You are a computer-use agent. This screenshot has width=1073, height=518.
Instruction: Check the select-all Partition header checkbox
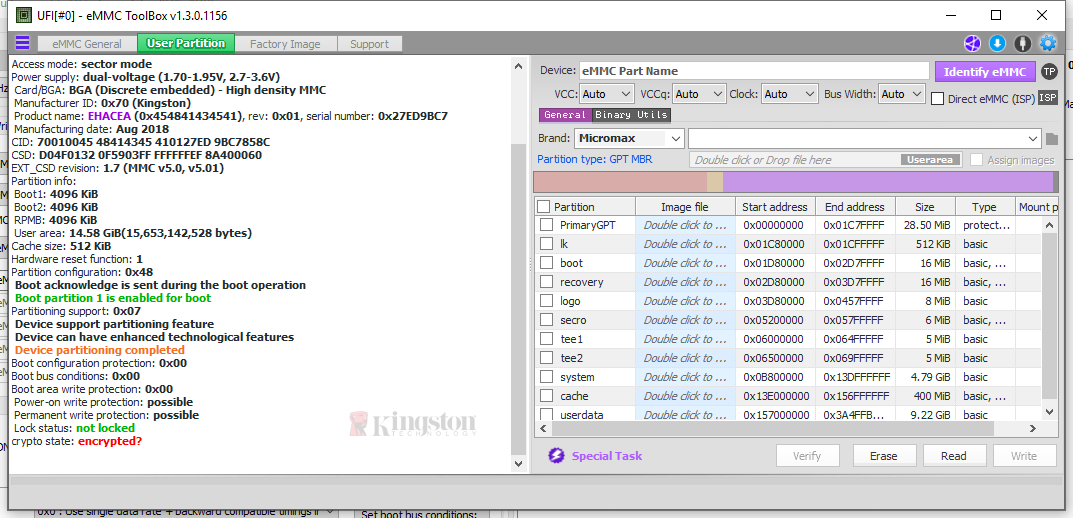[543, 207]
